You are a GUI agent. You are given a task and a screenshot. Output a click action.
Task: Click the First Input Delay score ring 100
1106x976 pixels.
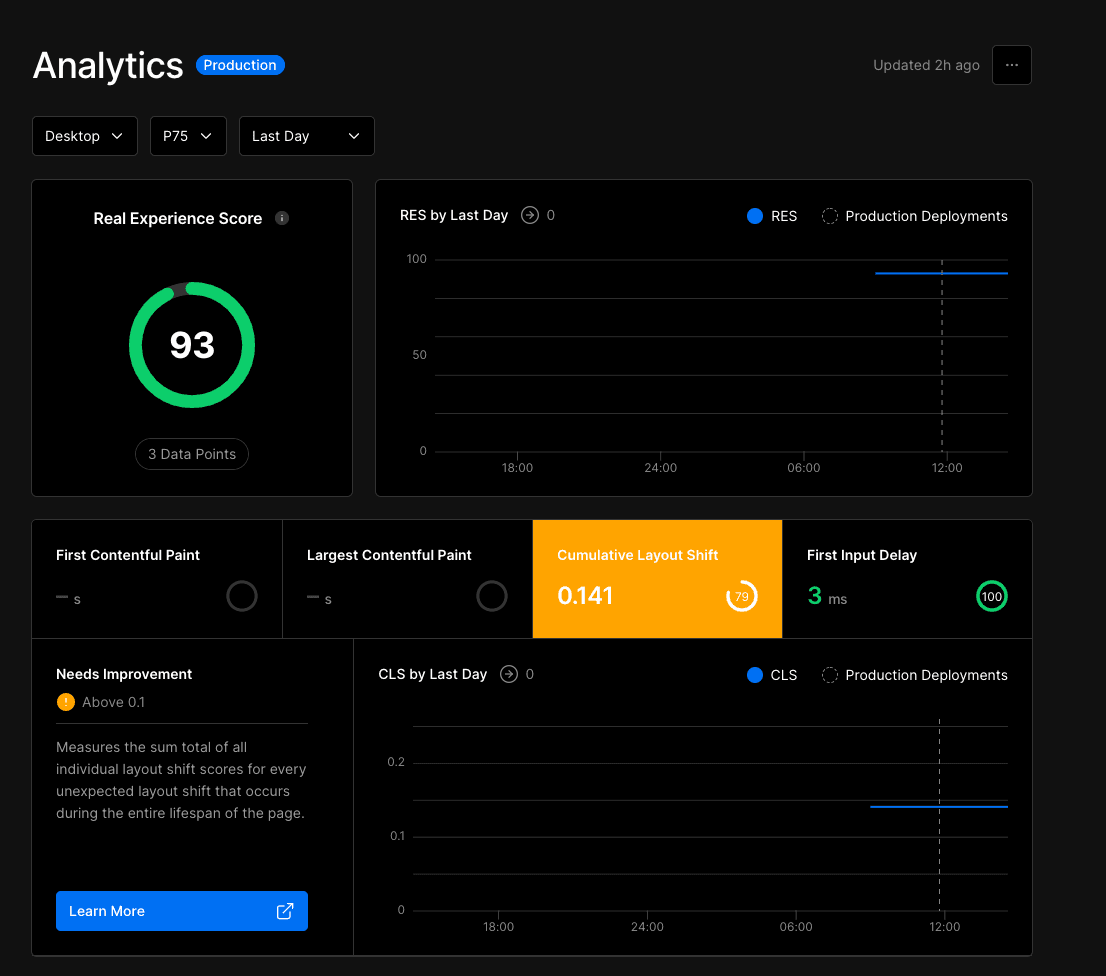991,597
